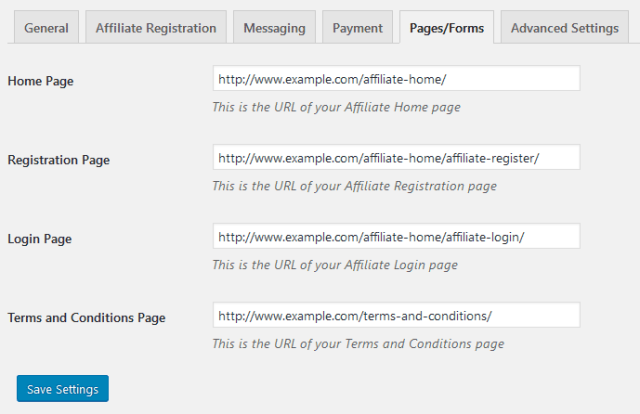Click the Login Page label
Image resolution: width=640 pixels, height=414 pixels.
pos(39,239)
